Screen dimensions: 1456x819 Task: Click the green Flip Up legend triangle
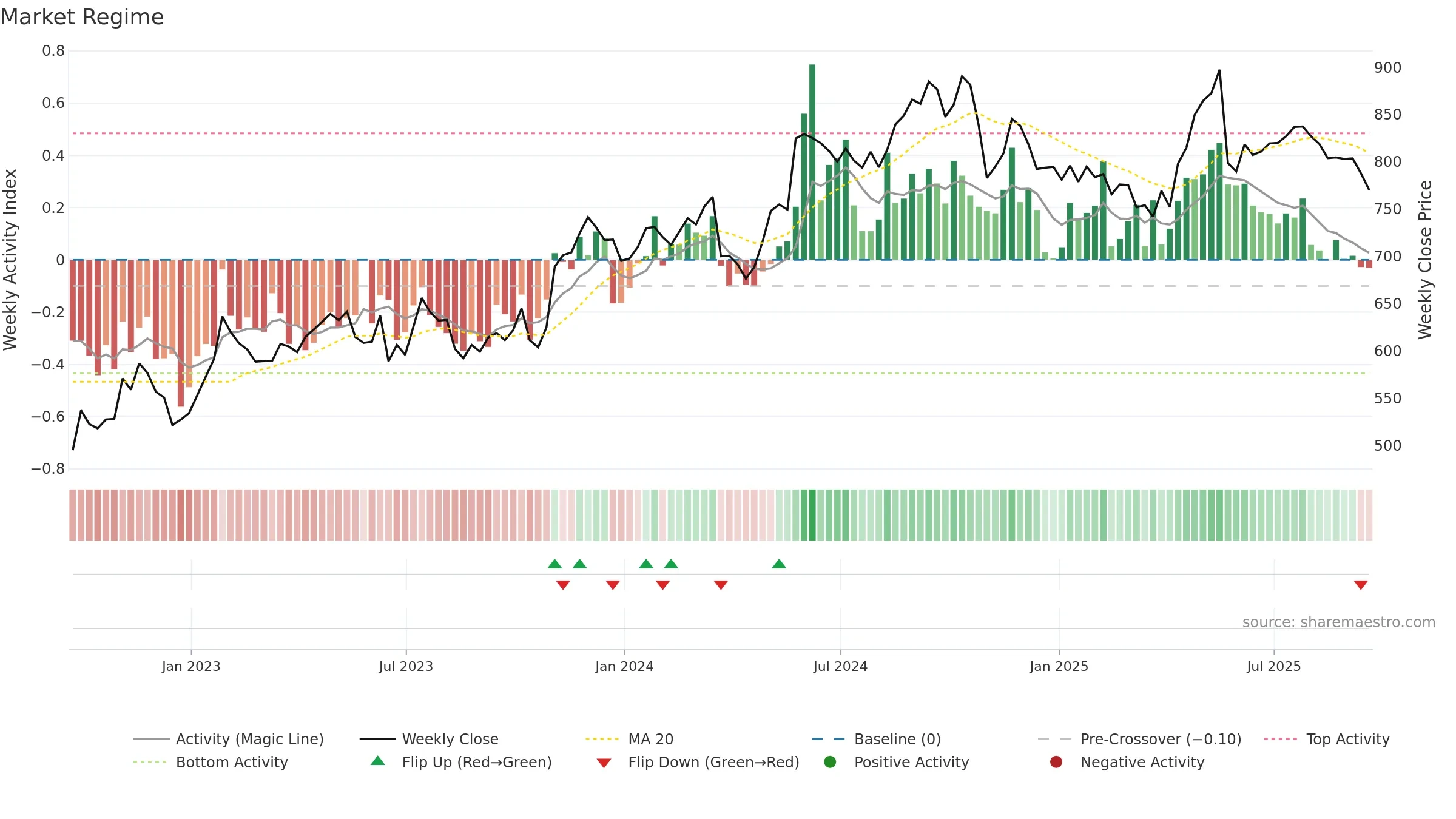click(378, 761)
